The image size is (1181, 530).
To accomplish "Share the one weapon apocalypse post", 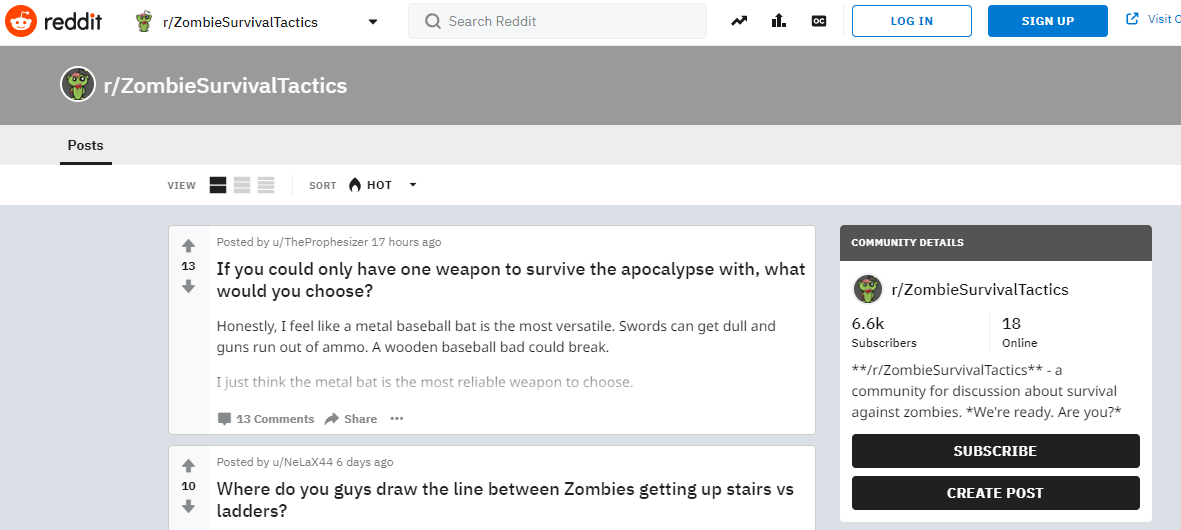I will [351, 419].
